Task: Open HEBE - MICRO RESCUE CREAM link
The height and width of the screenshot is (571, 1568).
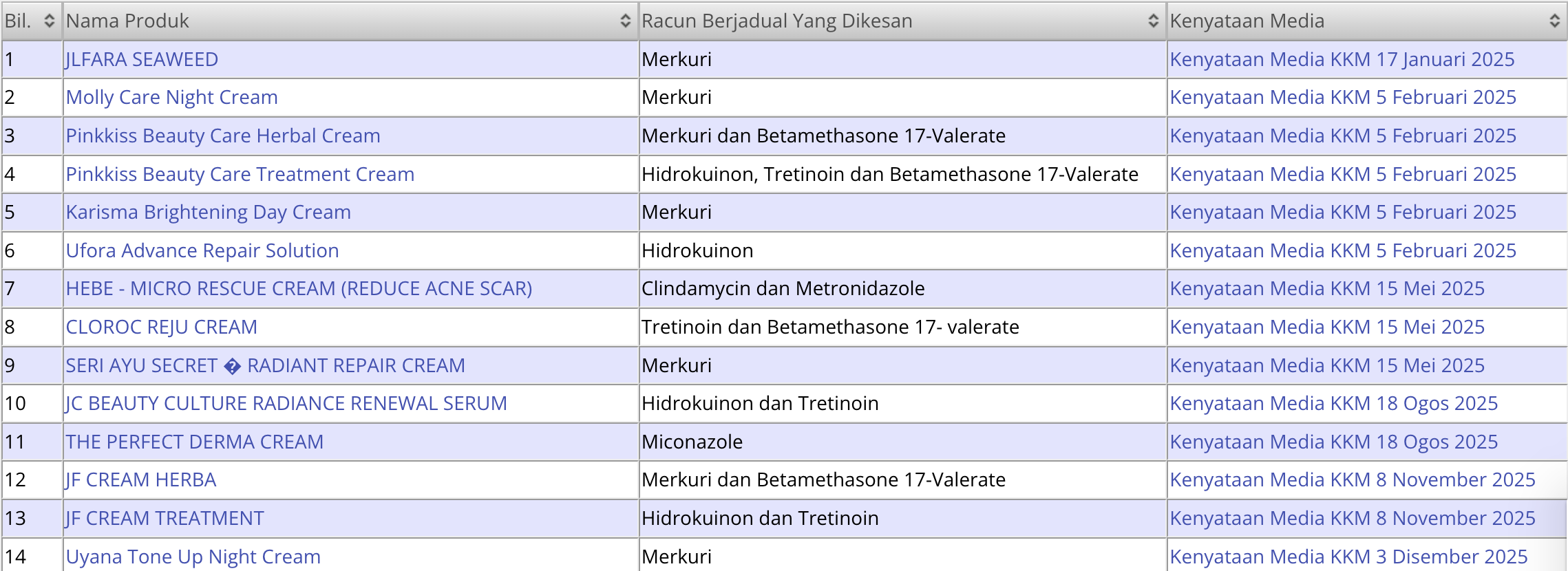Action: pos(299,289)
